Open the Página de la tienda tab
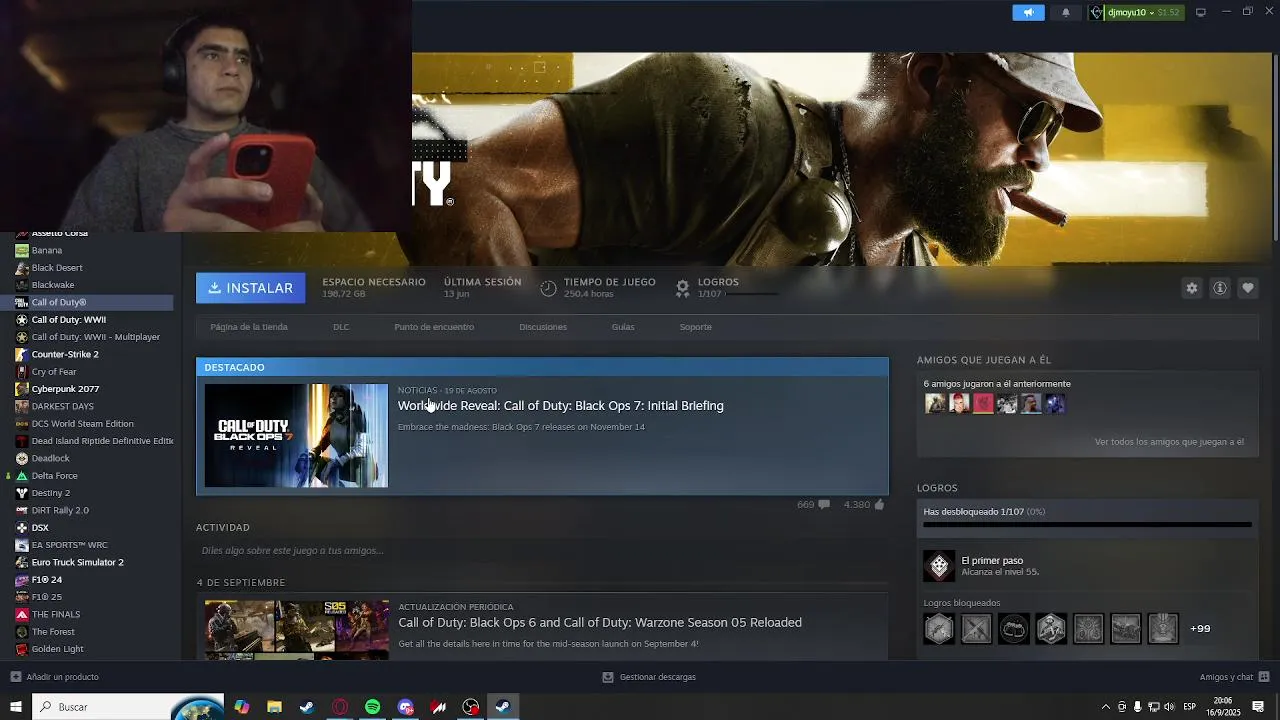This screenshot has height=720, width=1280. [249, 327]
